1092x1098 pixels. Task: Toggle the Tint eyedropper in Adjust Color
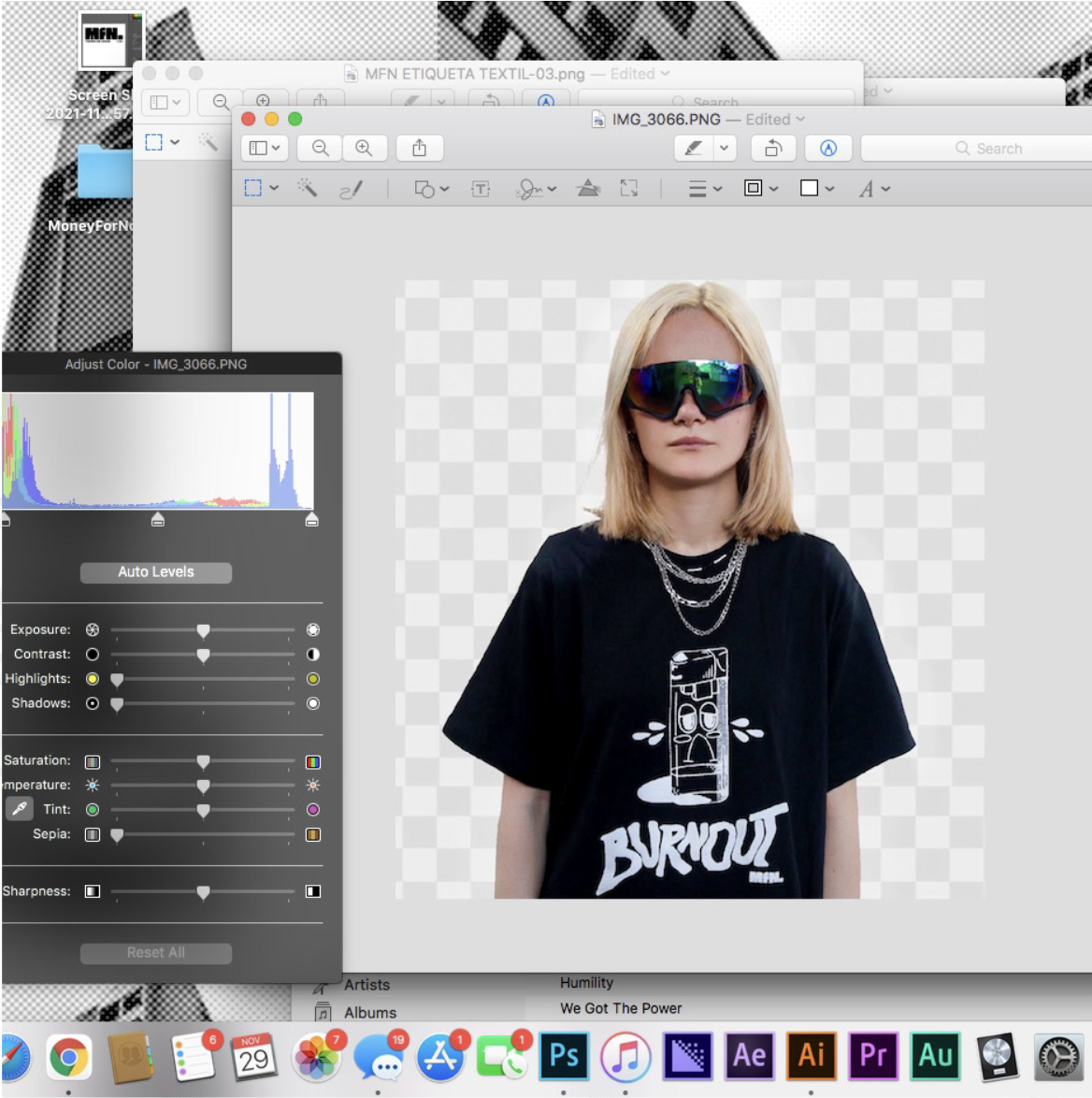(x=20, y=809)
